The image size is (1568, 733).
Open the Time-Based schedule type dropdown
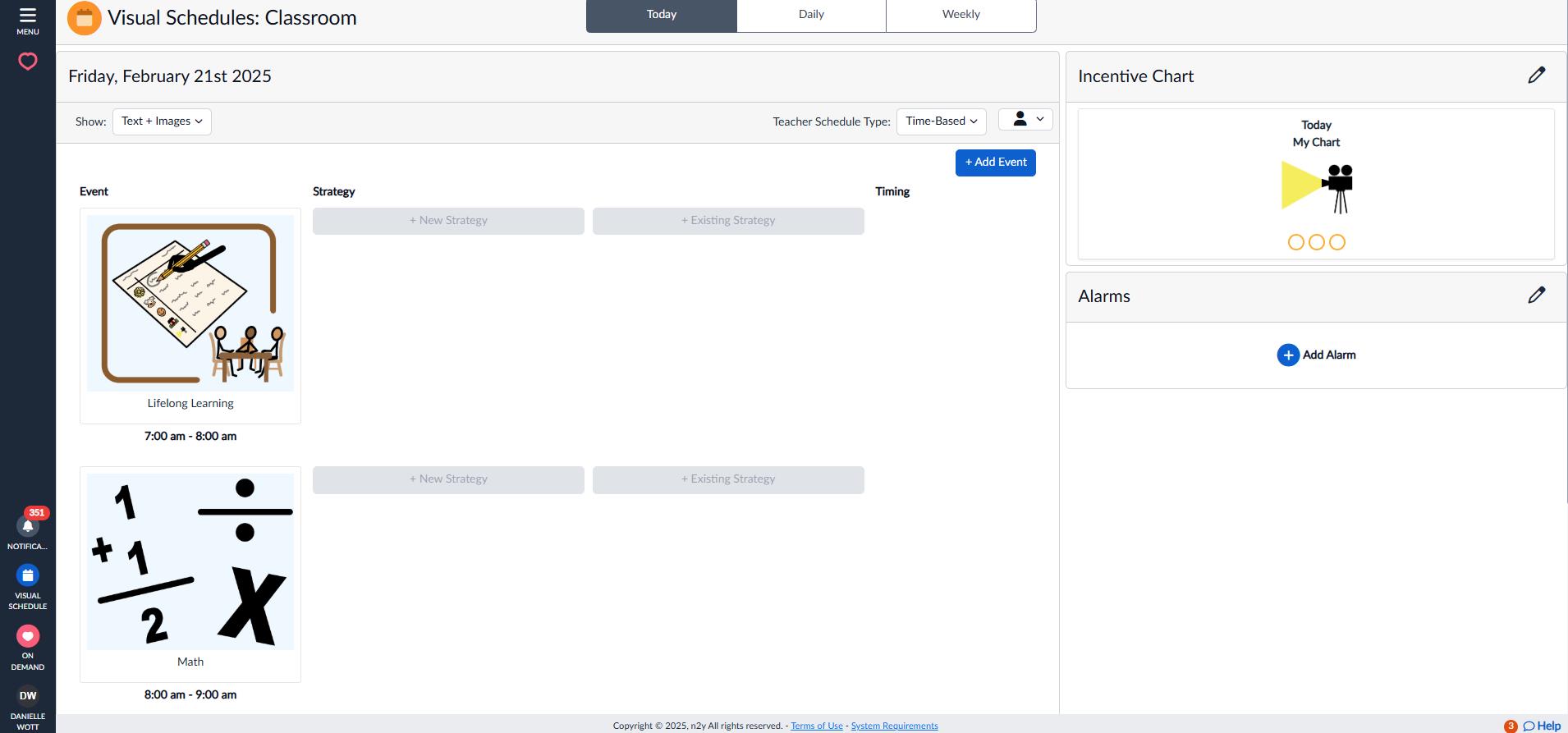click(x=942, y=121)
